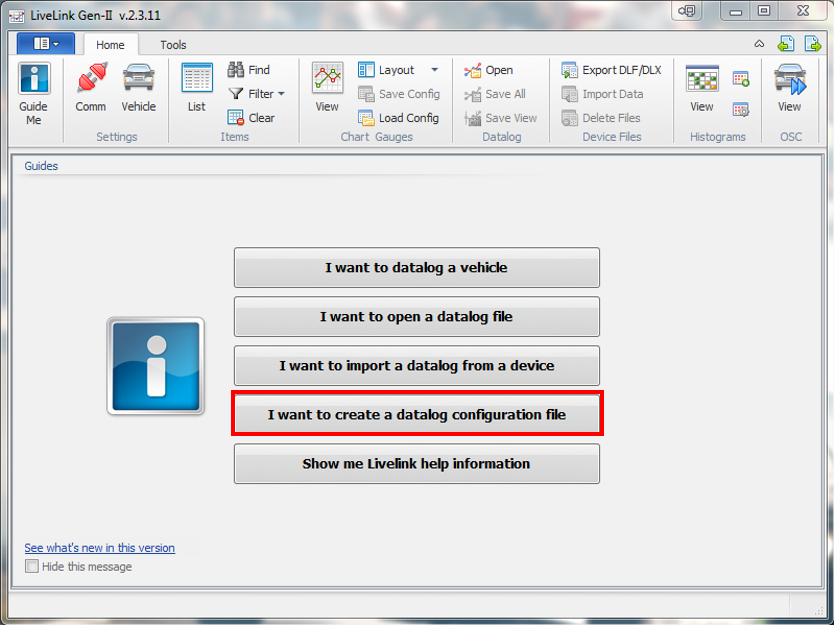The width and height of the screenshot is (834, 625).
Task: Click Export DLF/DLX
Action: pyautogui.click(x=611, y=70)
